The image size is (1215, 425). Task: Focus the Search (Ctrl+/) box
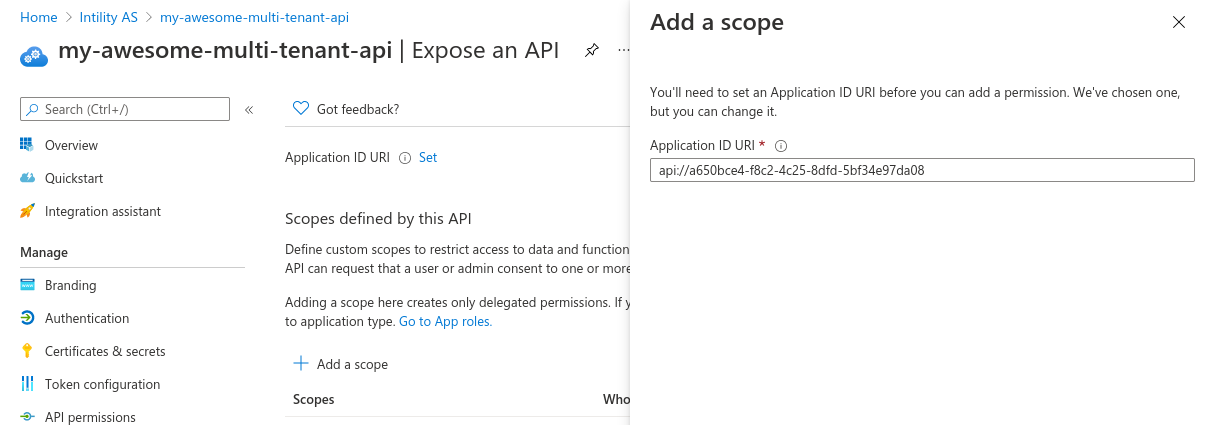pyautogui.click(x=125, y=109)
